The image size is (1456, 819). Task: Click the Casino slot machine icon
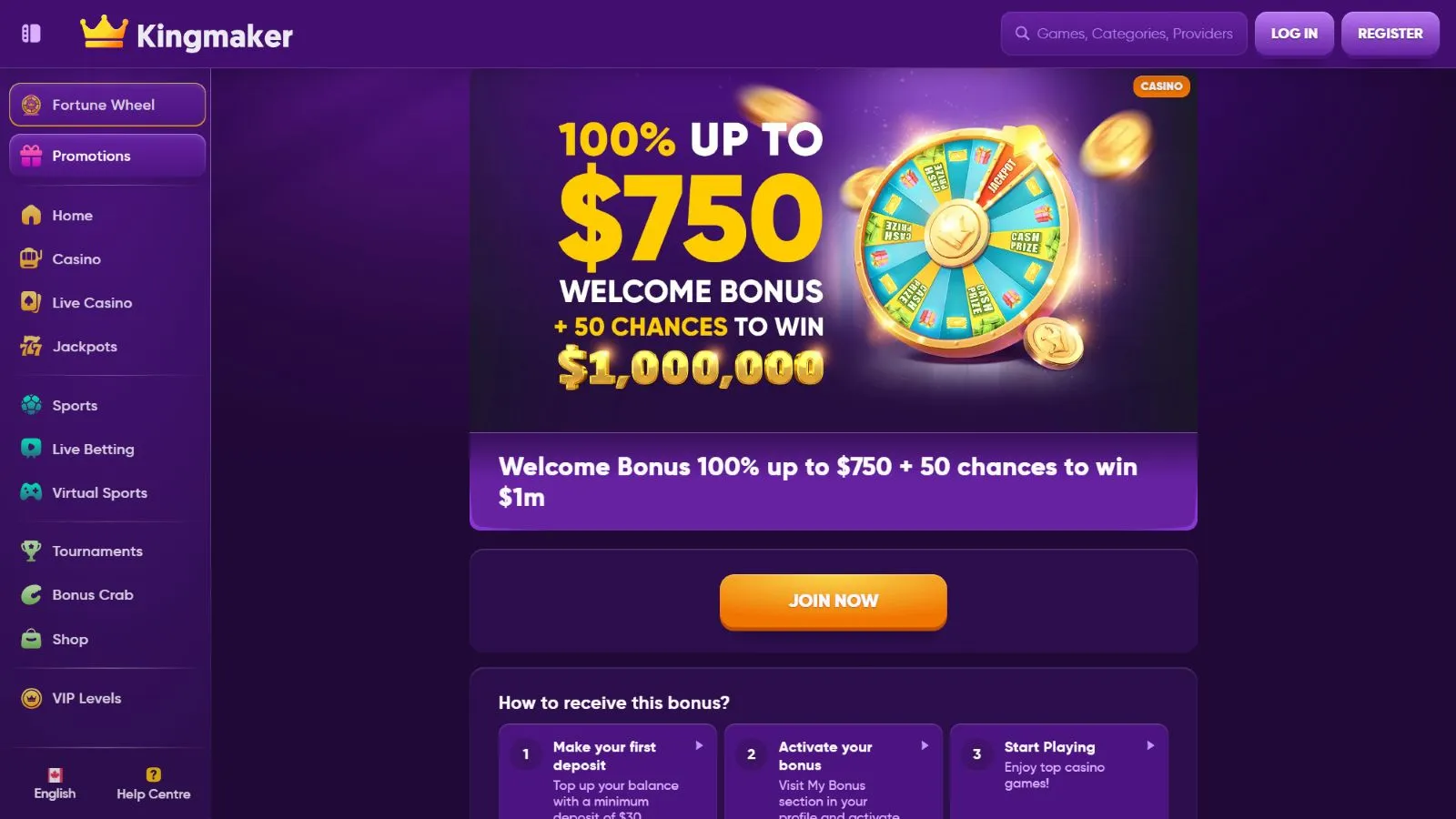coord(31,259)
